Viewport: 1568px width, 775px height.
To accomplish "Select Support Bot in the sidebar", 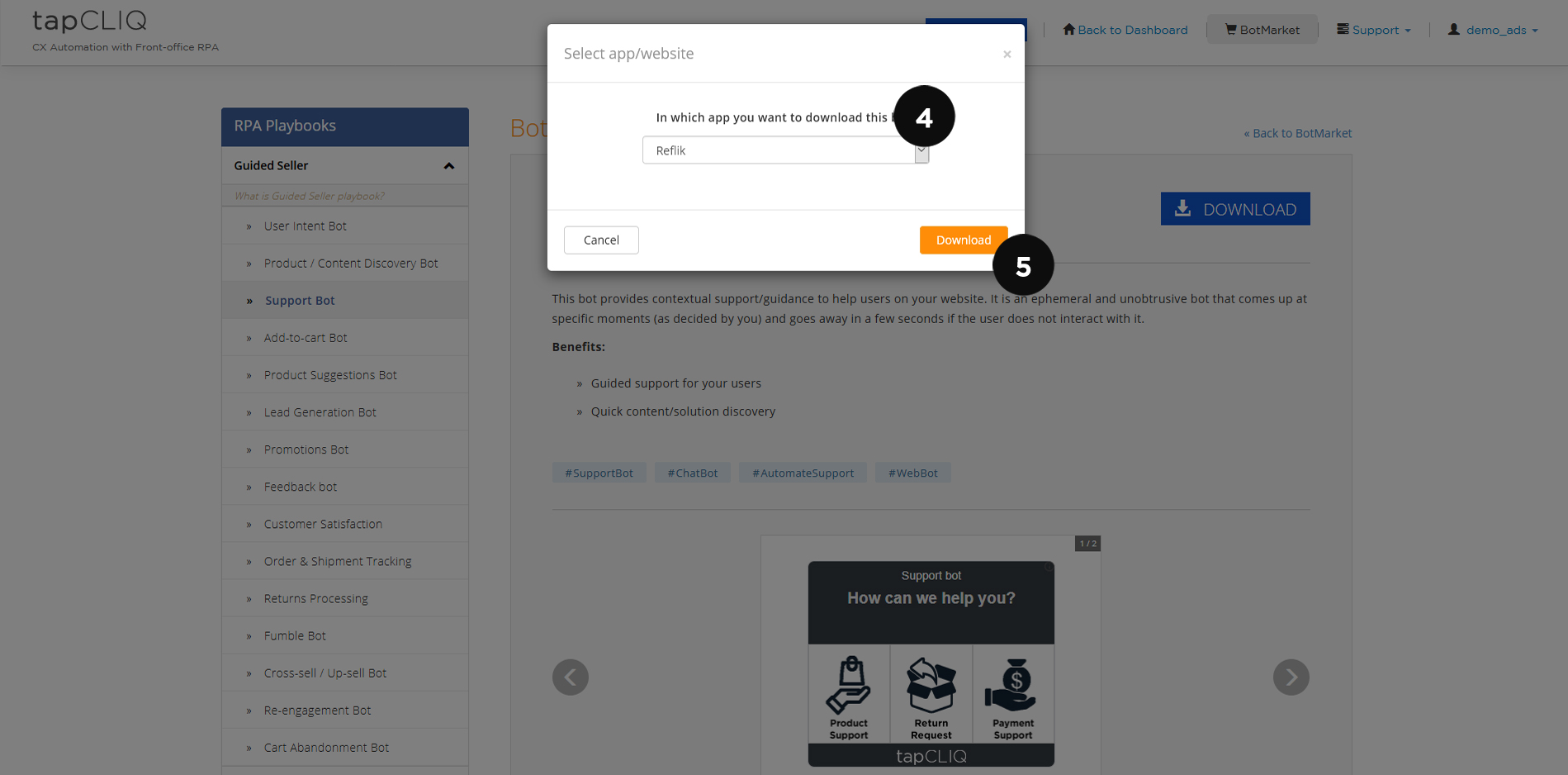I will coord(345,300).
